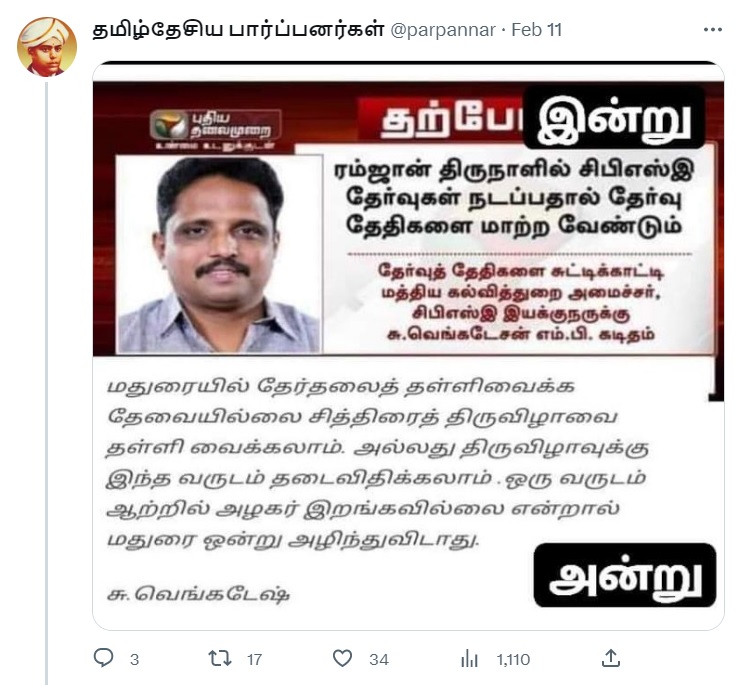
Task: Click the reply count 3
Action: pyautogui.click(x=135, y=660)
